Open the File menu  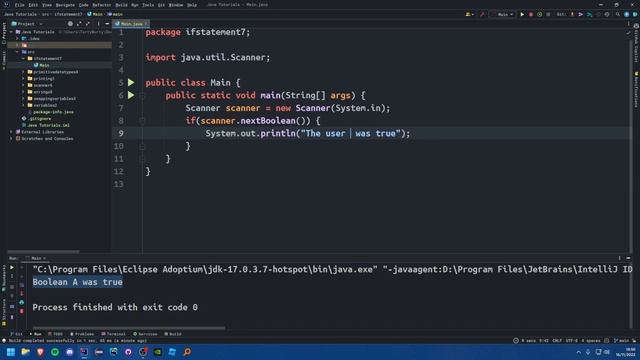tap(19, 5)
